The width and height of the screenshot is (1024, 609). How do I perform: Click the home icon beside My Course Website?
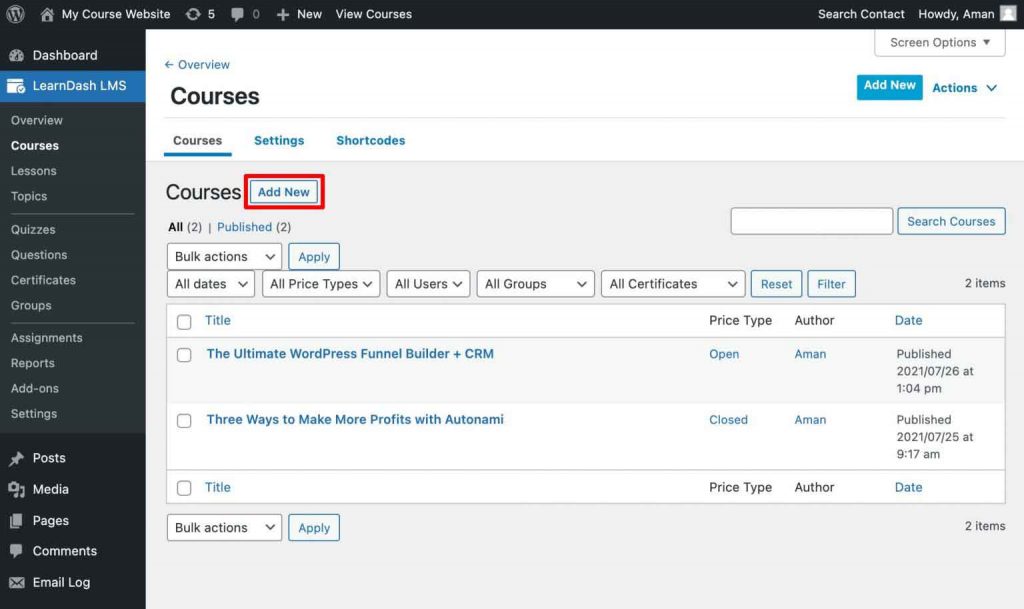click(x=47, y=14)
